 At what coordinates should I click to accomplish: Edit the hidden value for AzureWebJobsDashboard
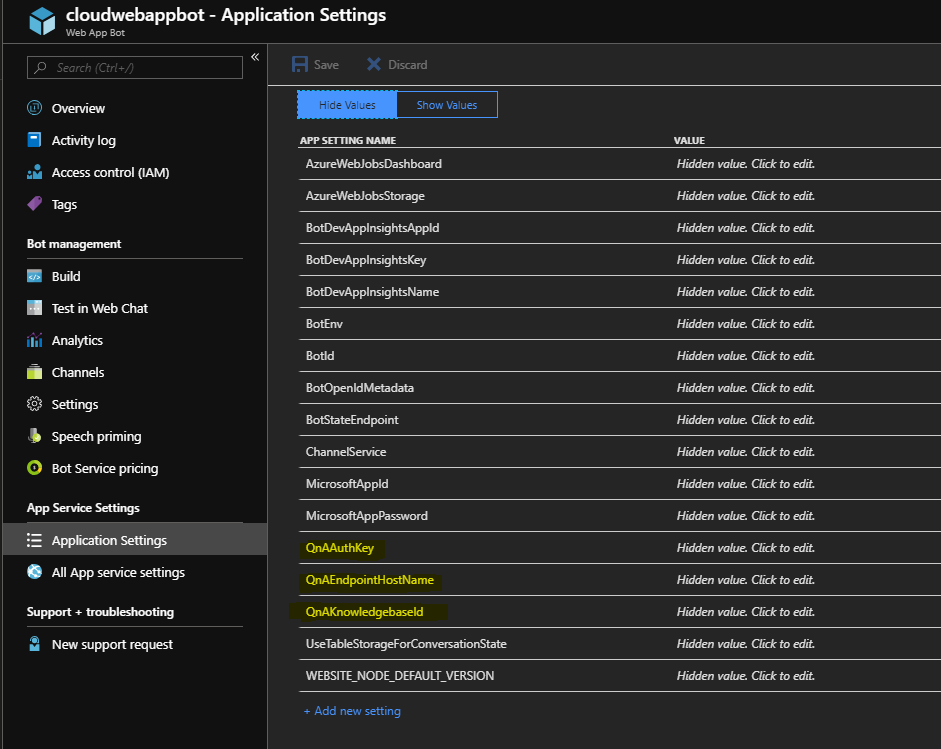[746, 164]
